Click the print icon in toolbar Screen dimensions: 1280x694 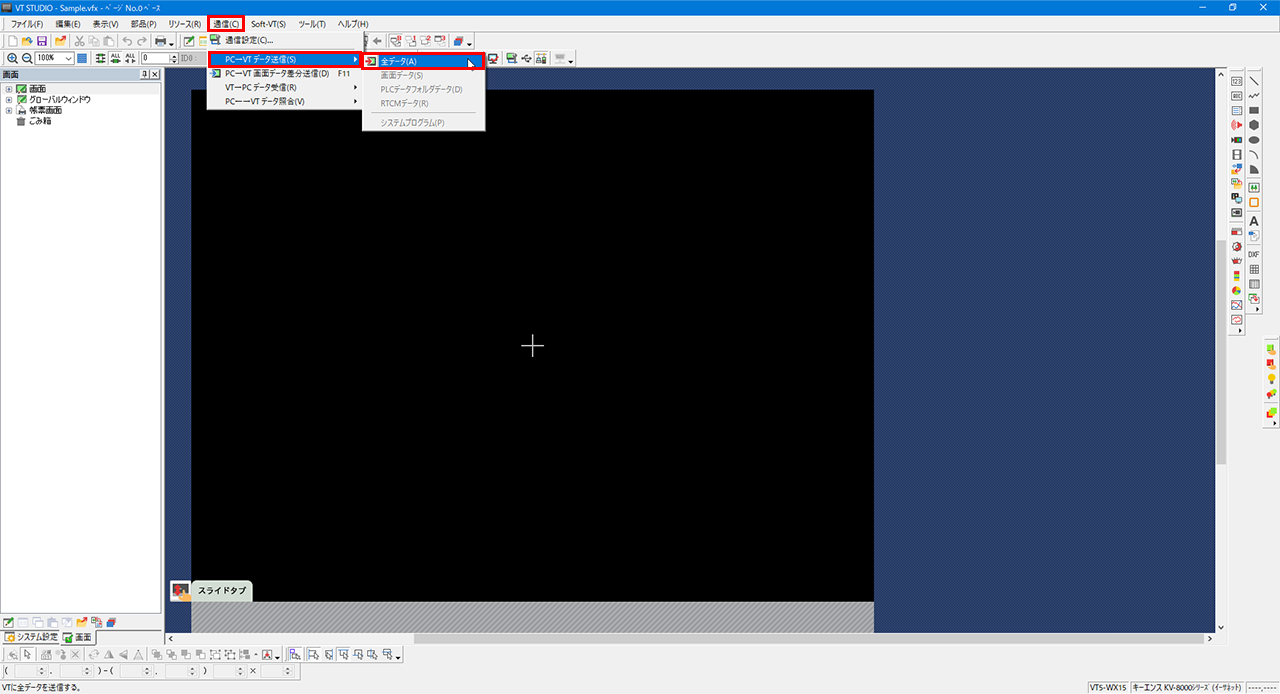coord(160,41)
